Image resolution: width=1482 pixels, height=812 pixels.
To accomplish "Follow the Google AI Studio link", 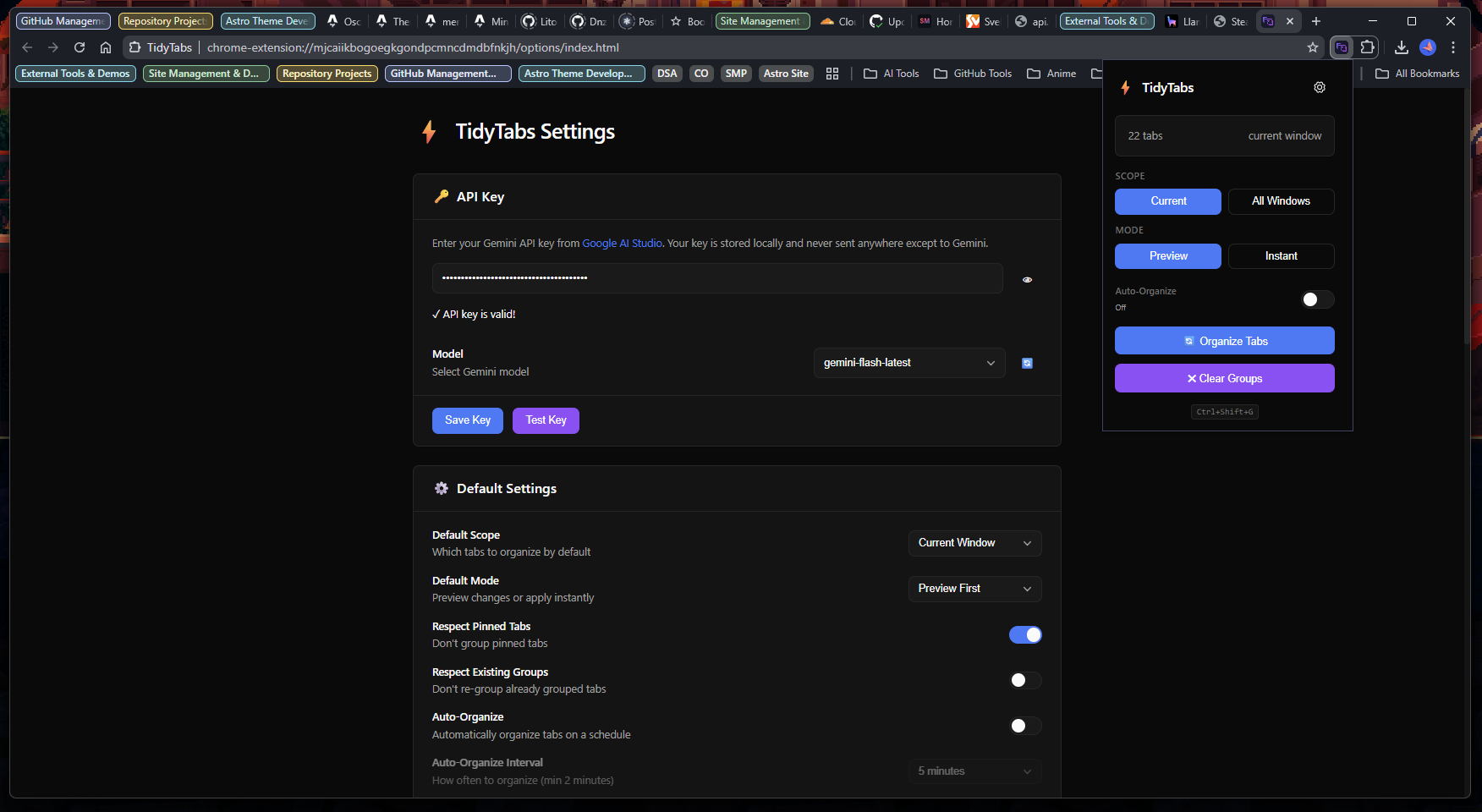I will tap(622, 243).
